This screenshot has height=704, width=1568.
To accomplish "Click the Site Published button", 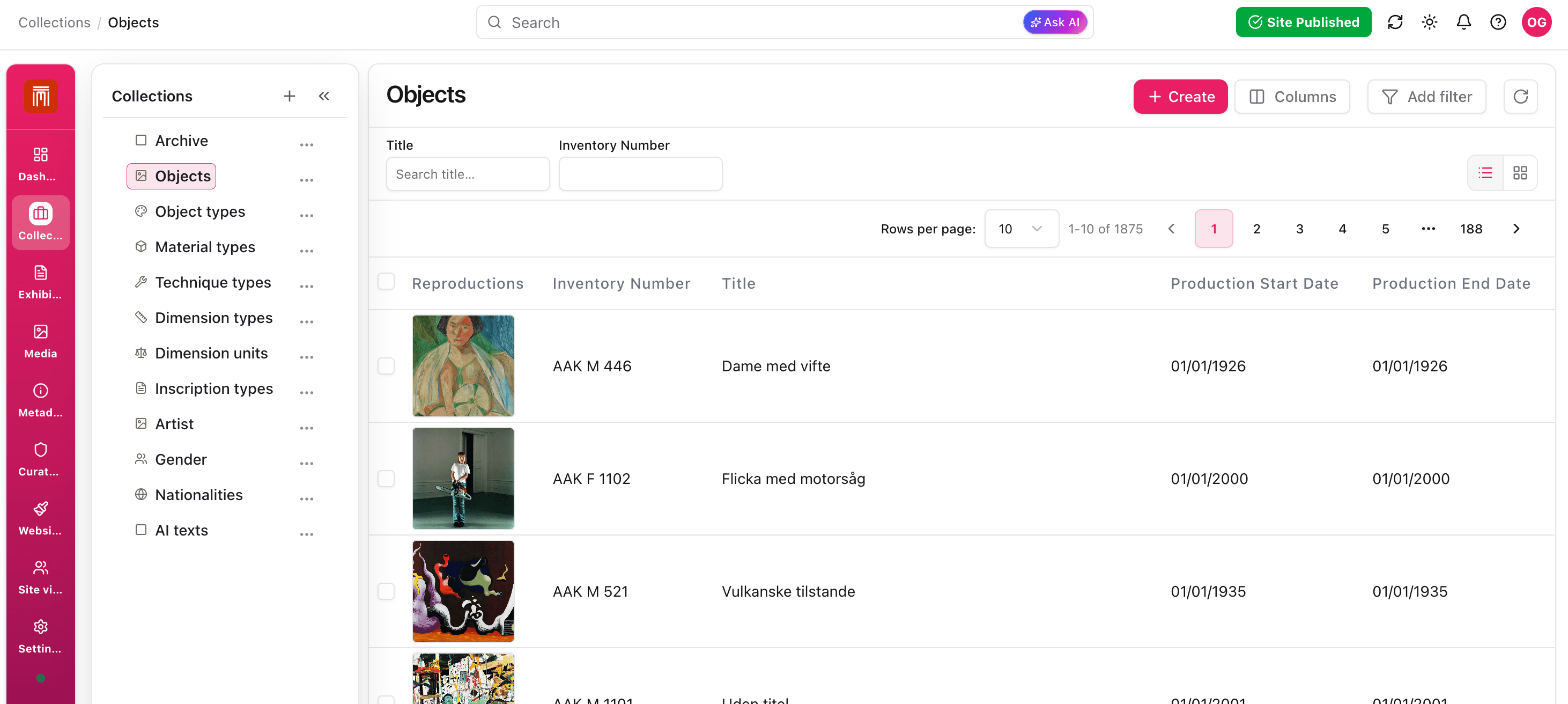I will (x=1303, y=23).
